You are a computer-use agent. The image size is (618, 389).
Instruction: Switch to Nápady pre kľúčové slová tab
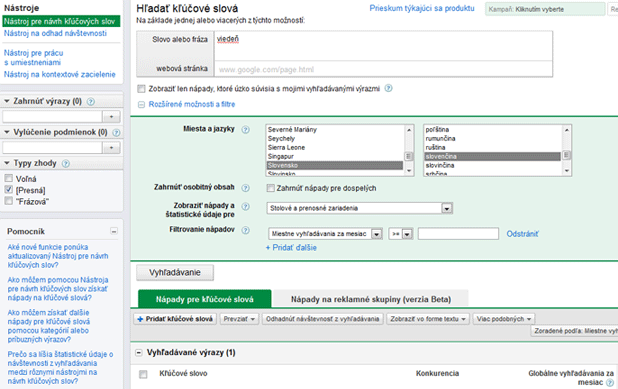(x=205, y=299)
